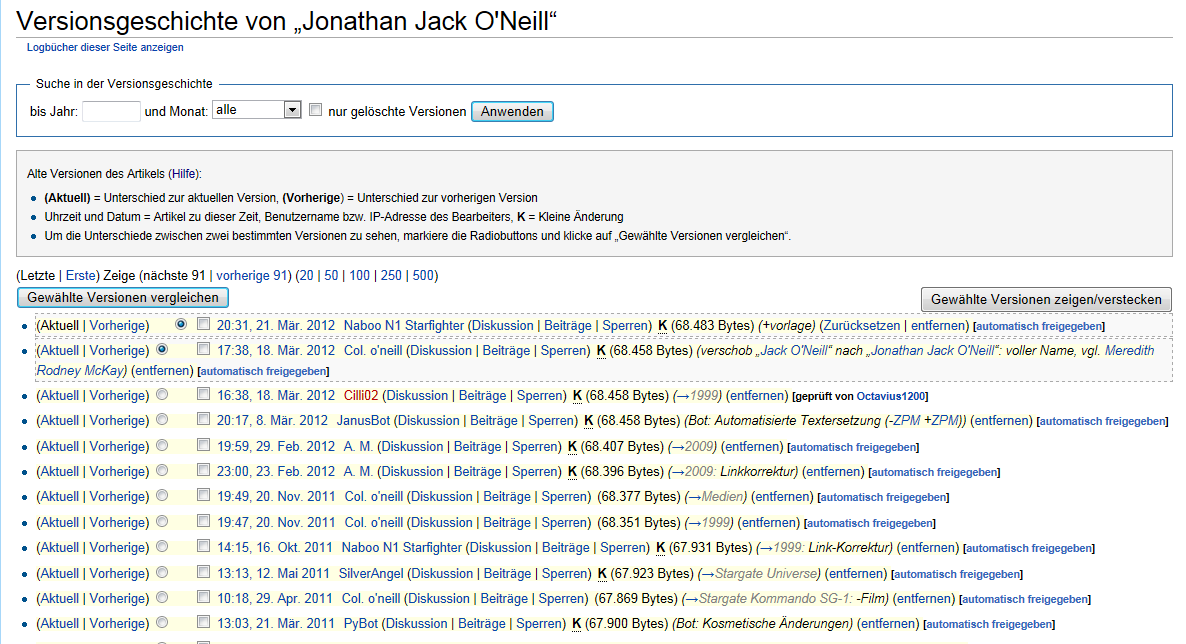Viewport: 1186px width, 644px height.
Task: Open Naboo N1 Starfighter user page in top row
Action: (403, 325)
